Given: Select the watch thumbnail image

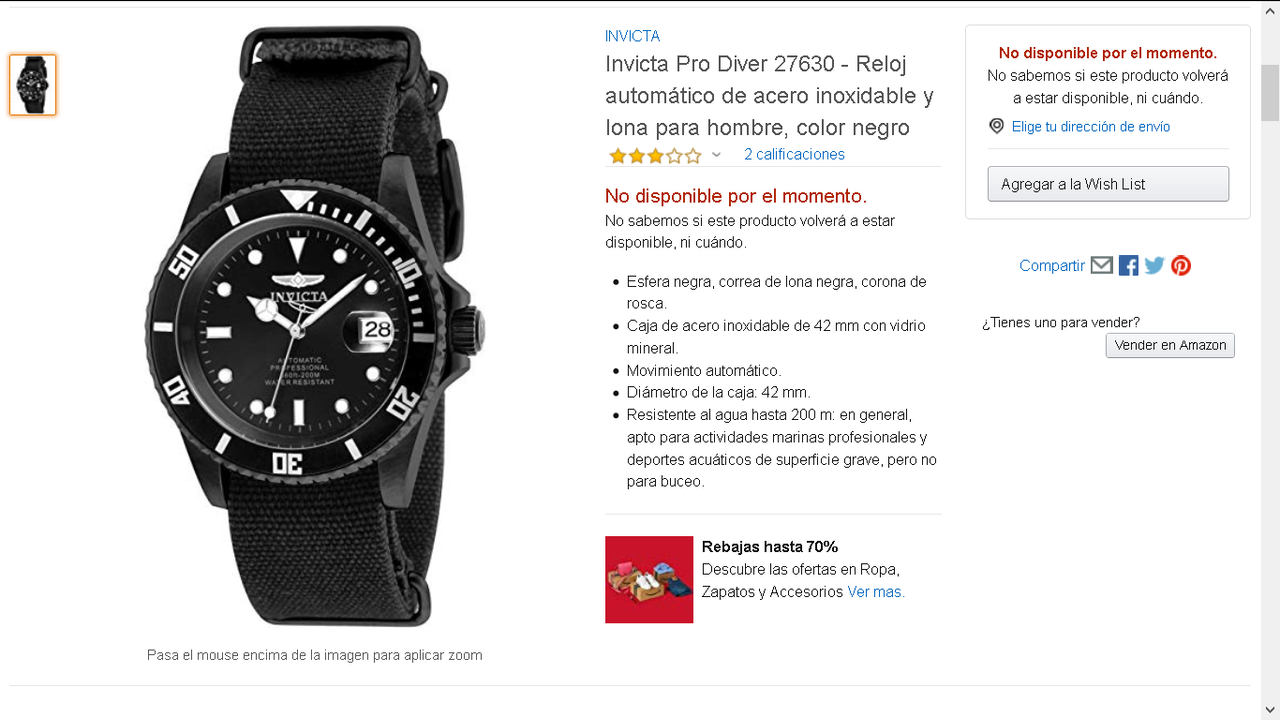Looking at the screenshot, I should coord(33,85).
